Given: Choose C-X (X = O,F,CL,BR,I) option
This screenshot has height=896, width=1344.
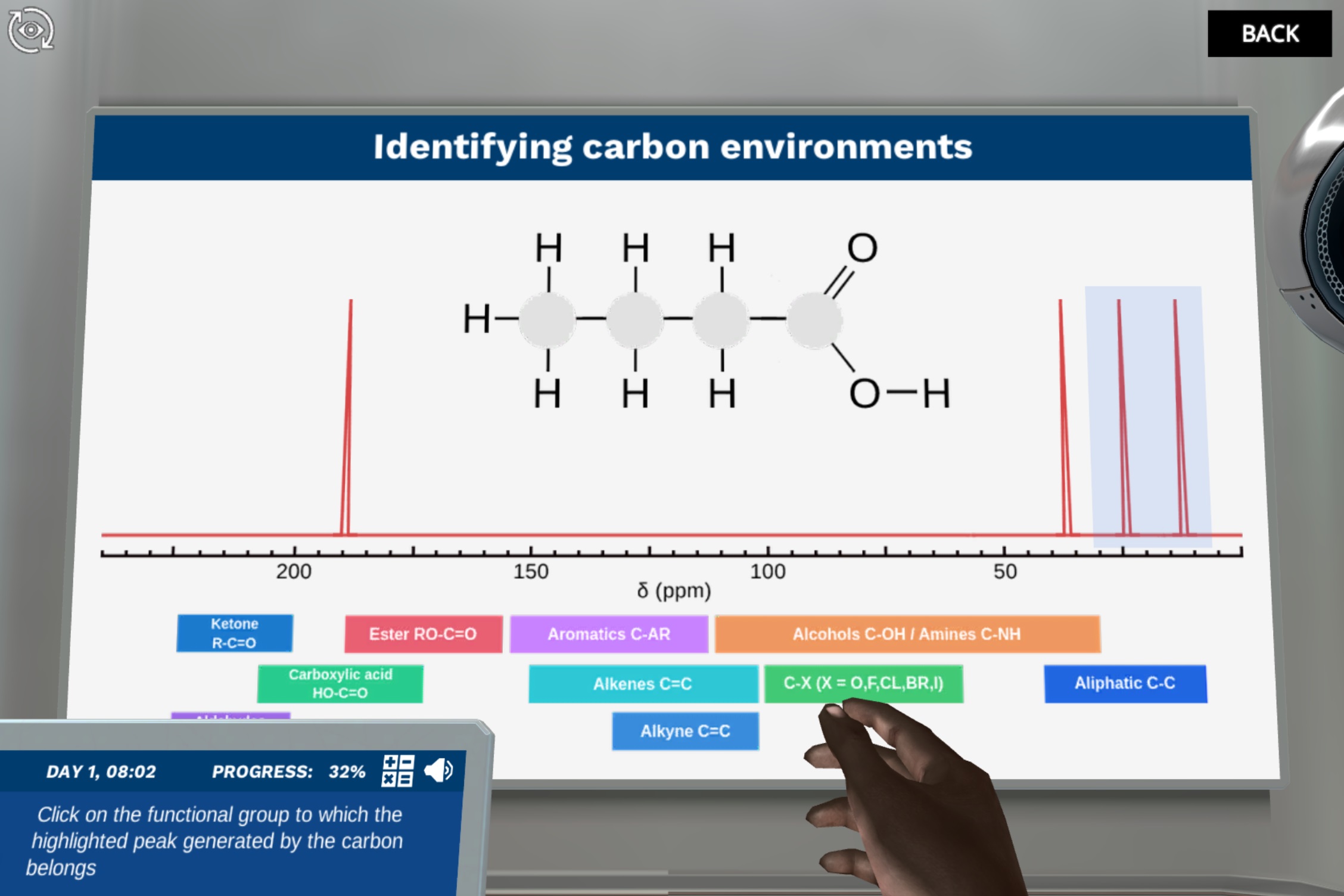Looking at the screenshot, I should [x=864, y=684].
